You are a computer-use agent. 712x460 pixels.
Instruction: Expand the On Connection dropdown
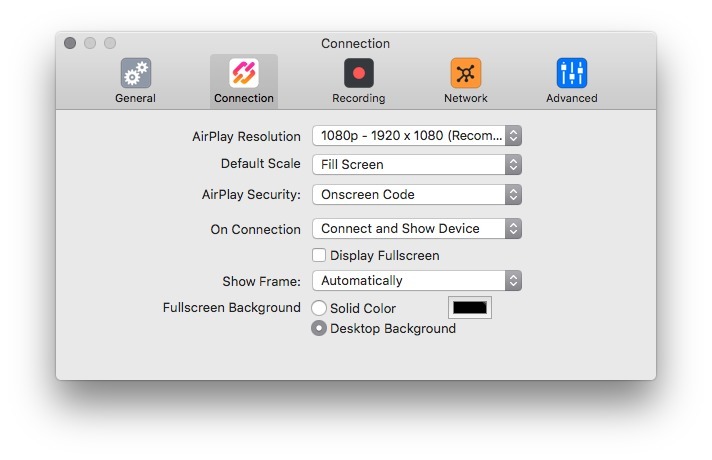(417, 228)
